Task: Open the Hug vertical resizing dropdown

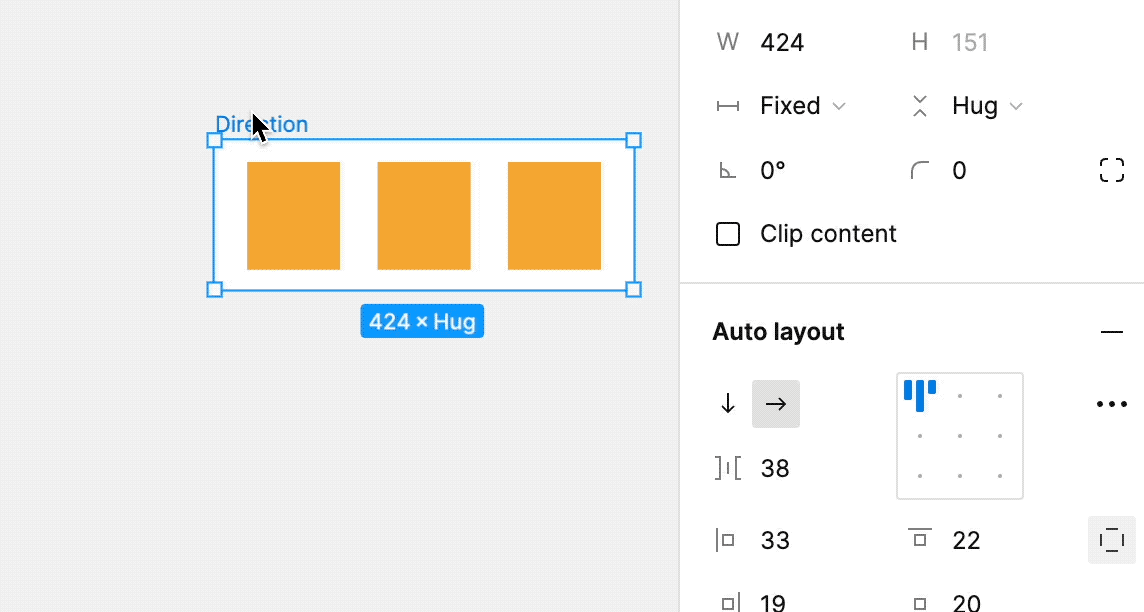Action: 986,106
